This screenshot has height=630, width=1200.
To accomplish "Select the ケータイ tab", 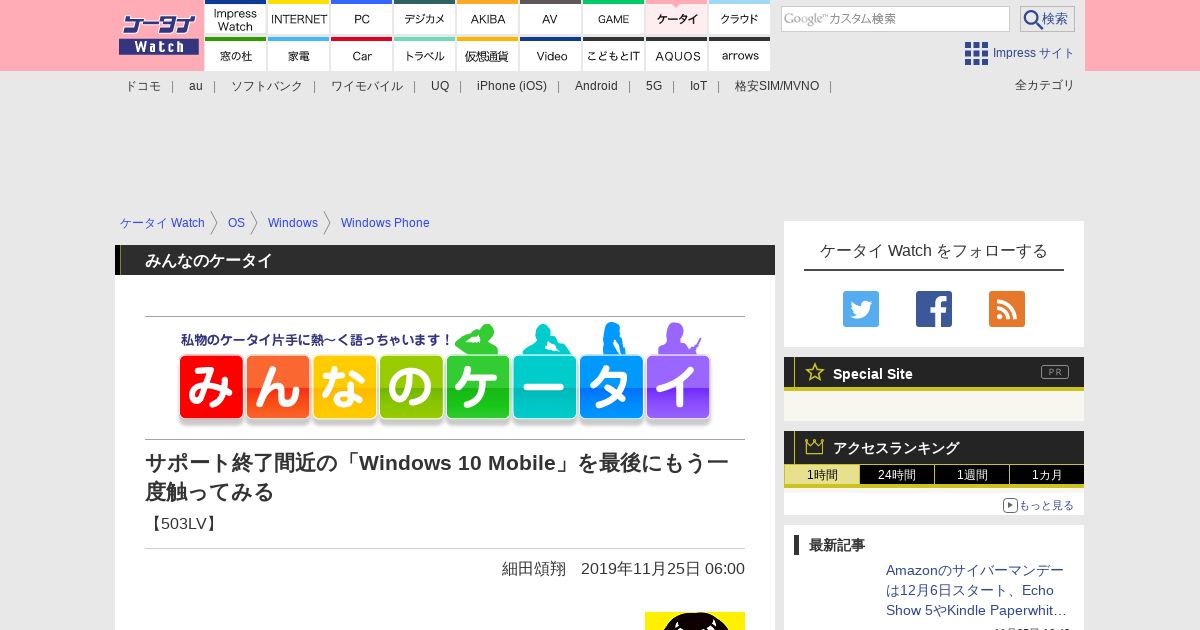I will [x=677, y=19].
